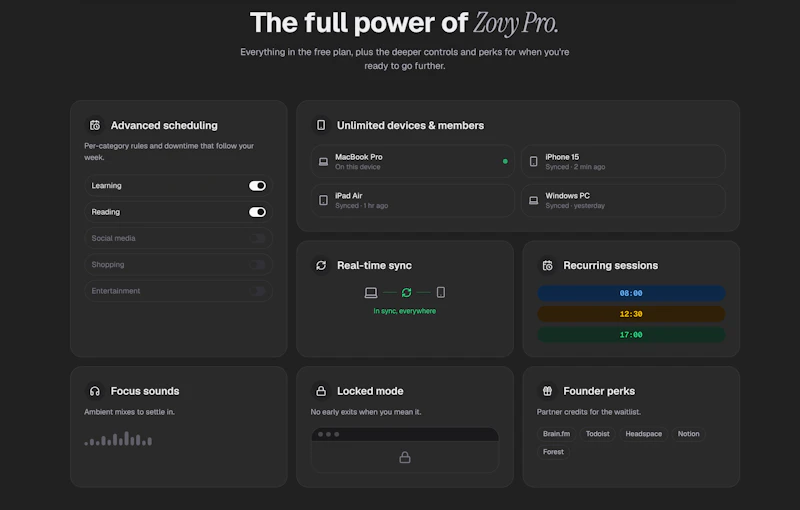Click the 'Real-time sync' heading

374,266
